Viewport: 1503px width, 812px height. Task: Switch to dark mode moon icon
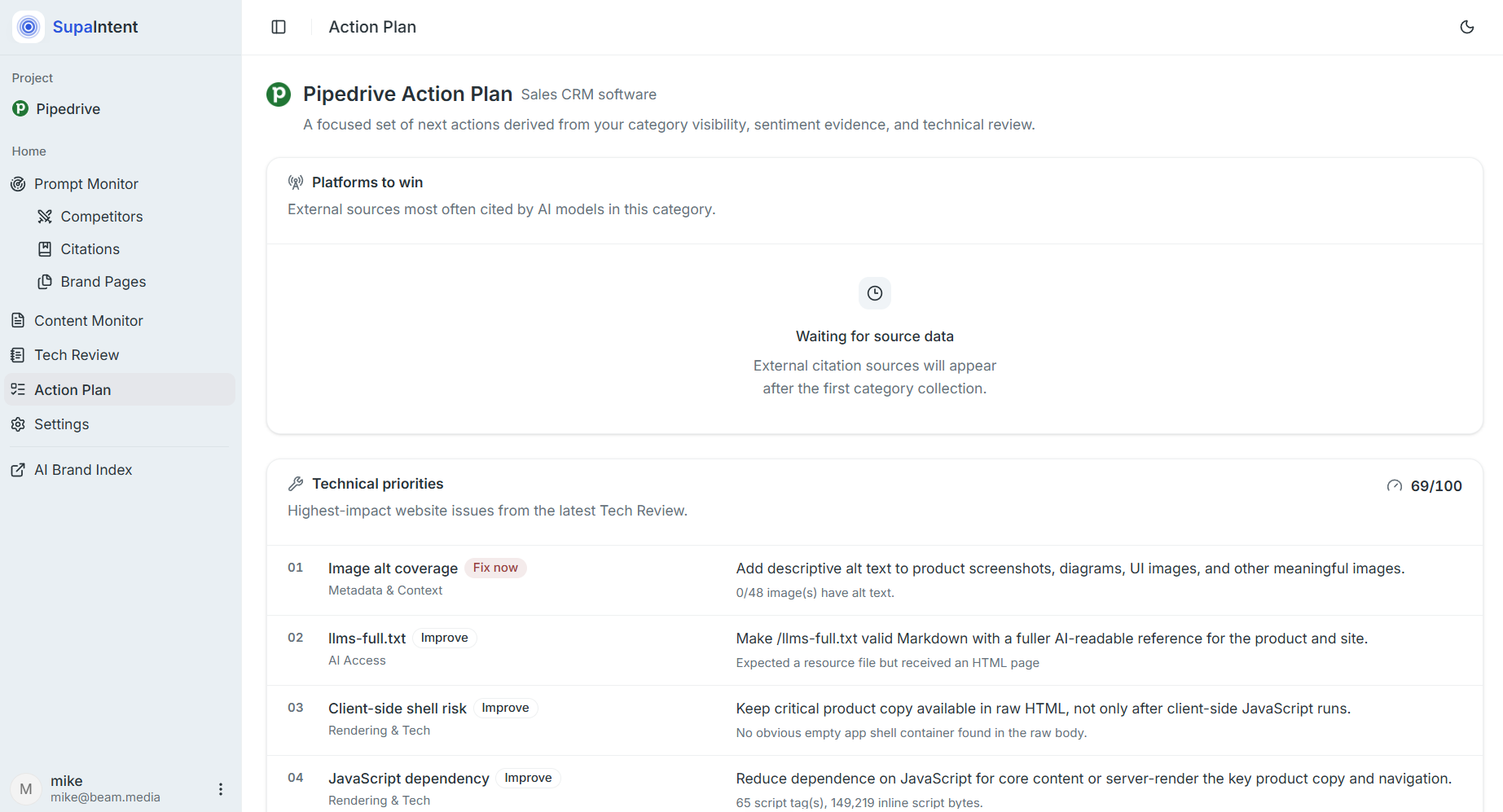click(x=1467, y=27)
